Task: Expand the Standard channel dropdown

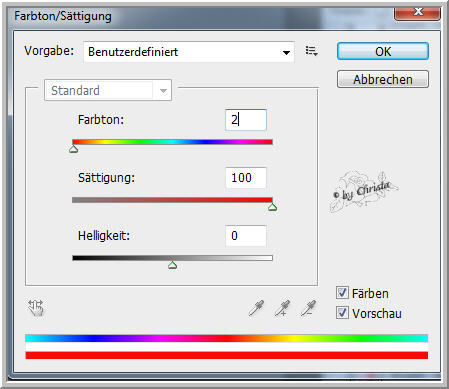Action: (x=108, y=90)
